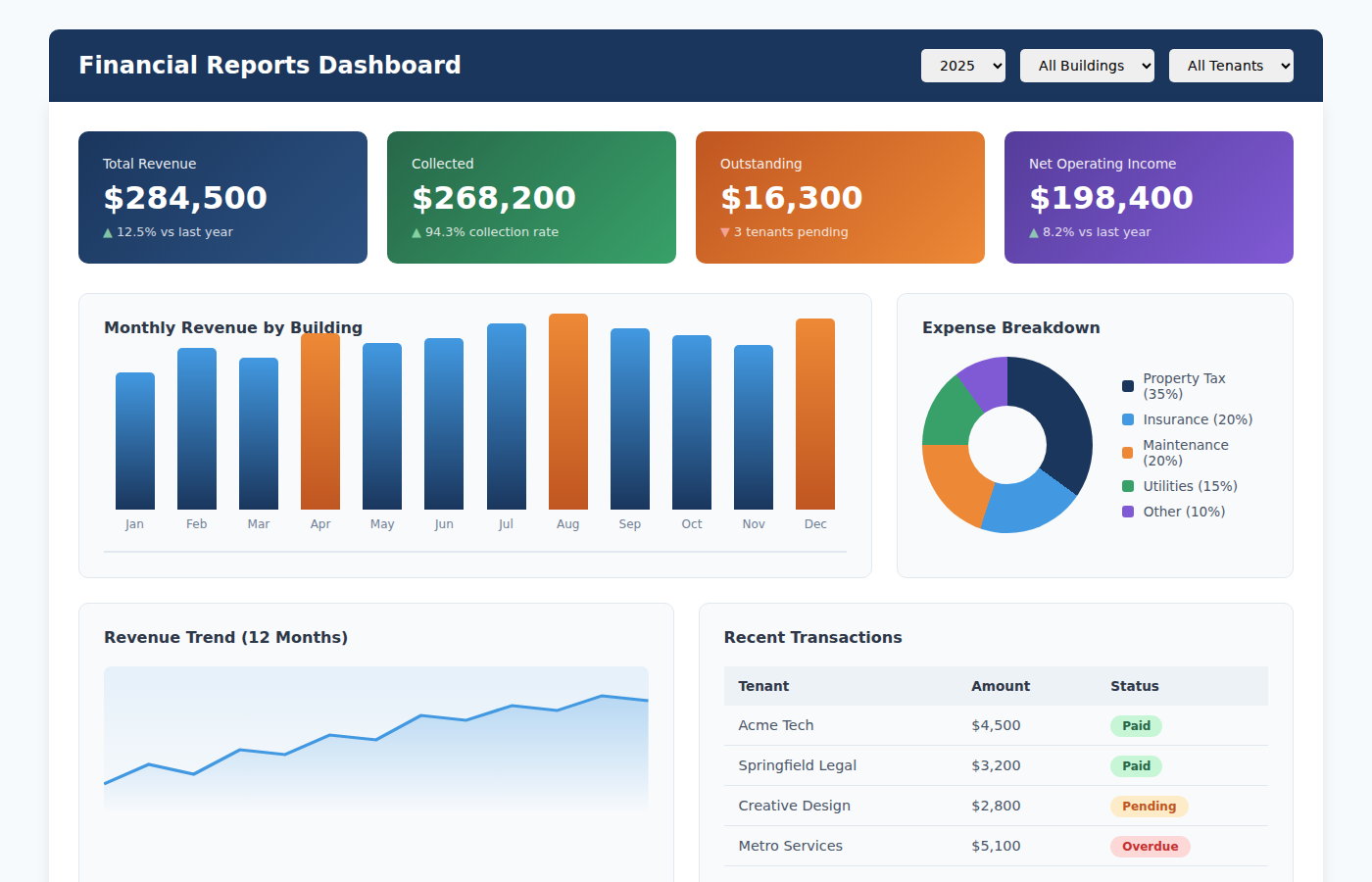This screenshot has height=882, width=1372.
Task: Click the Pending badge for Creative Design
Action: [1150, 806]
